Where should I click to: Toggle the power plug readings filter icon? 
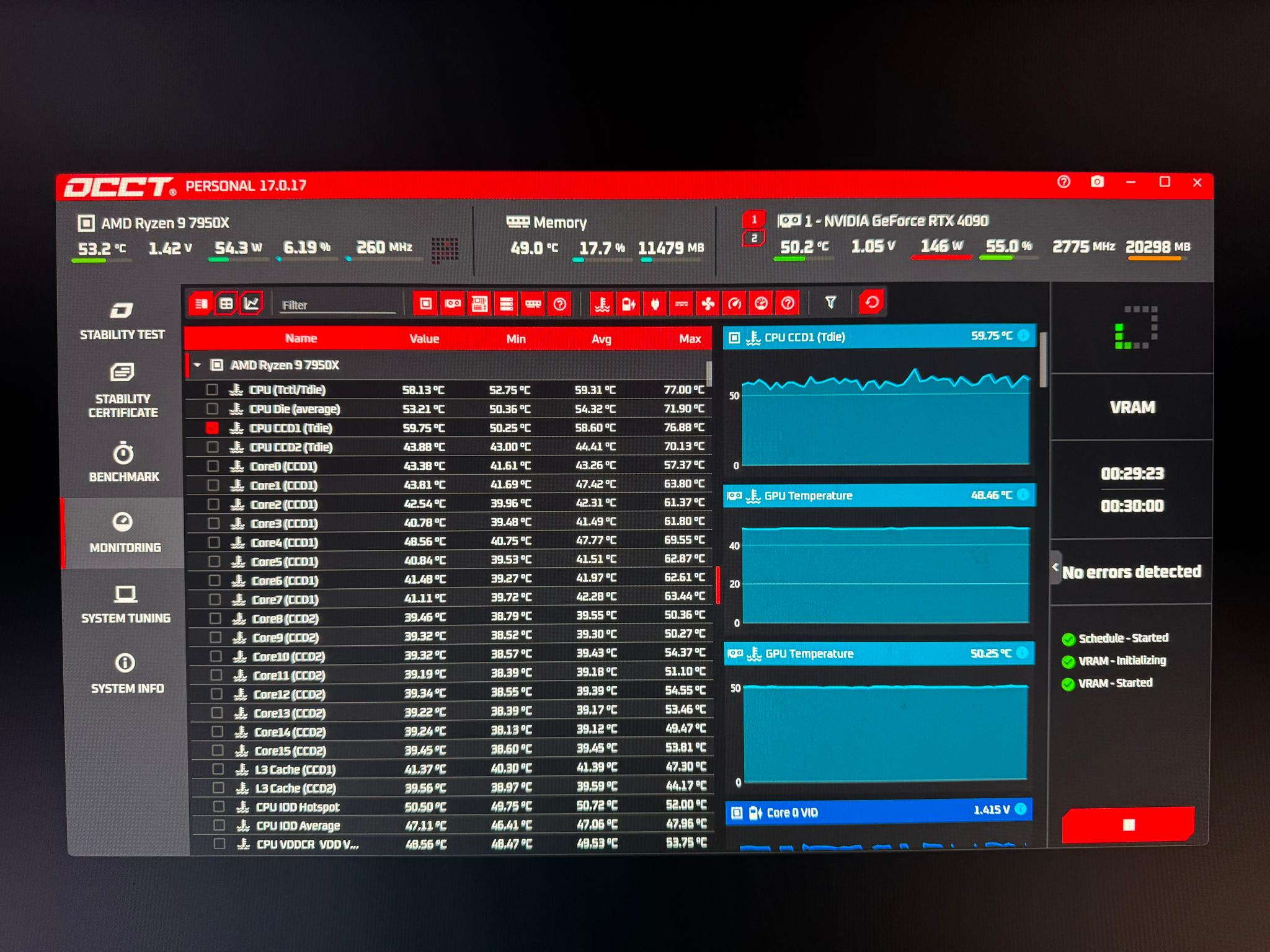(x=655, y=304)
